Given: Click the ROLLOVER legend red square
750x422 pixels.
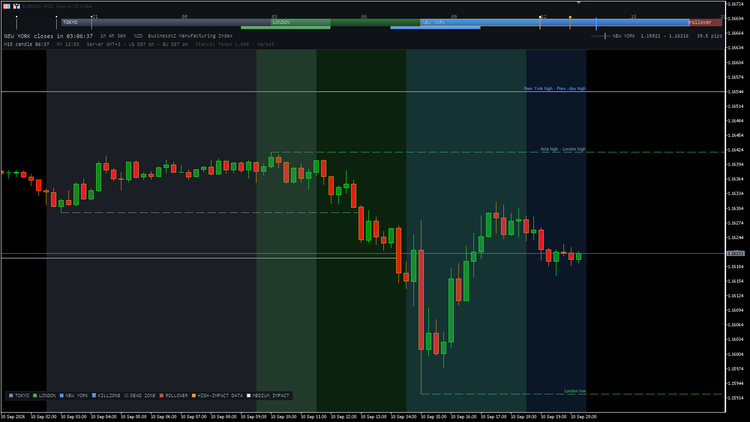Looking at the screenshot, I should (x=162, y=396).
